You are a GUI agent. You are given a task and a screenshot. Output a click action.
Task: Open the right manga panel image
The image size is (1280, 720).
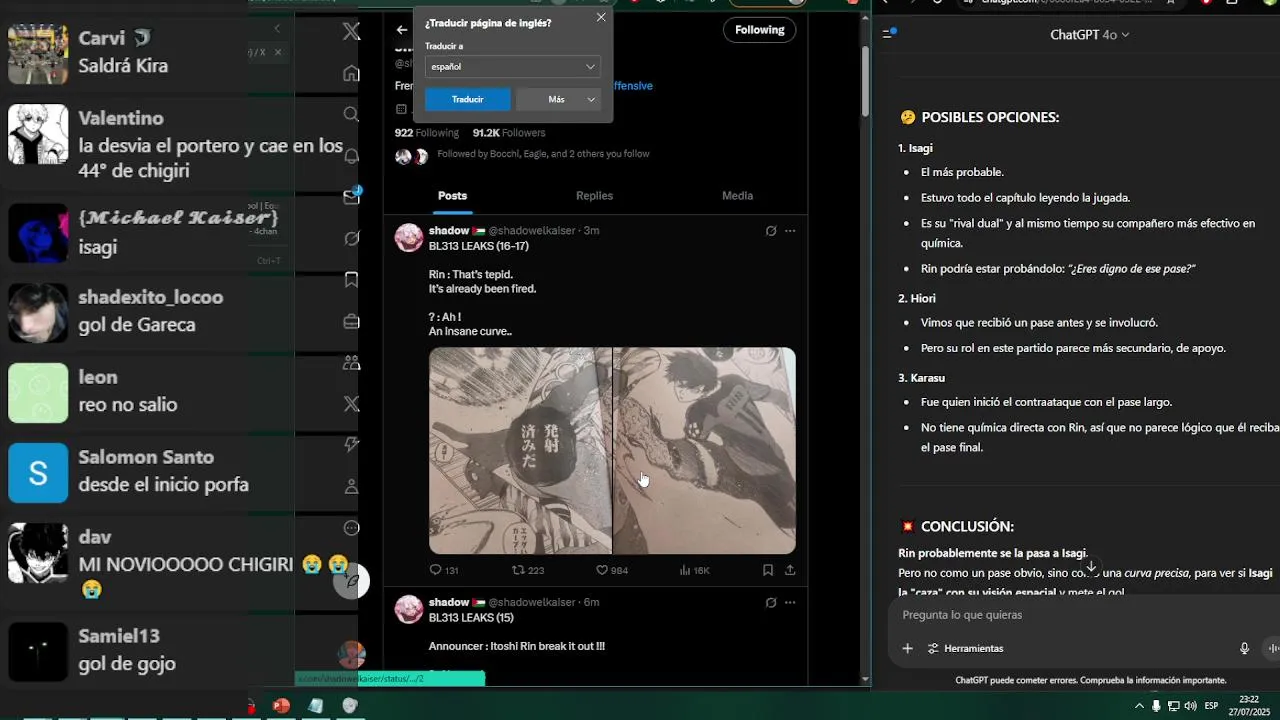click(x=704, y=451)
